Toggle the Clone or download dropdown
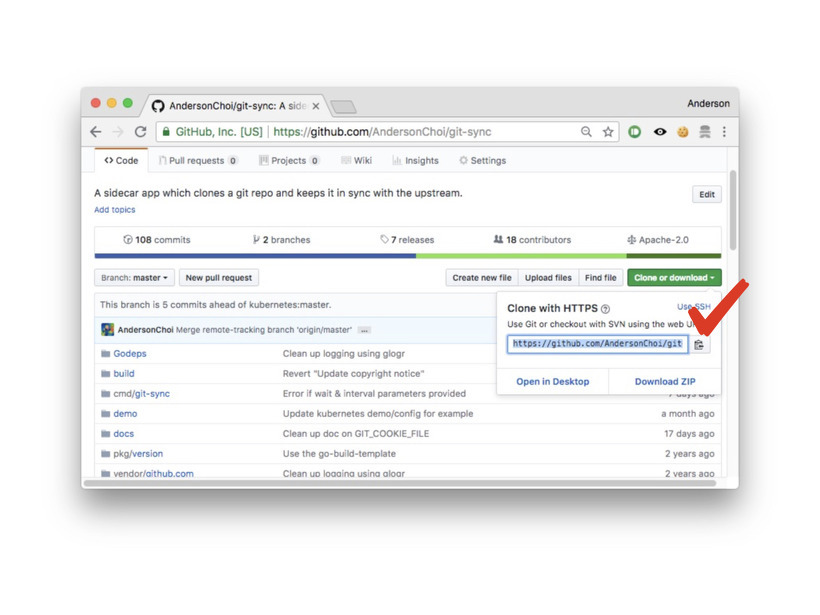The height and width of the screenshot is (615, 820). coord(674,278)
